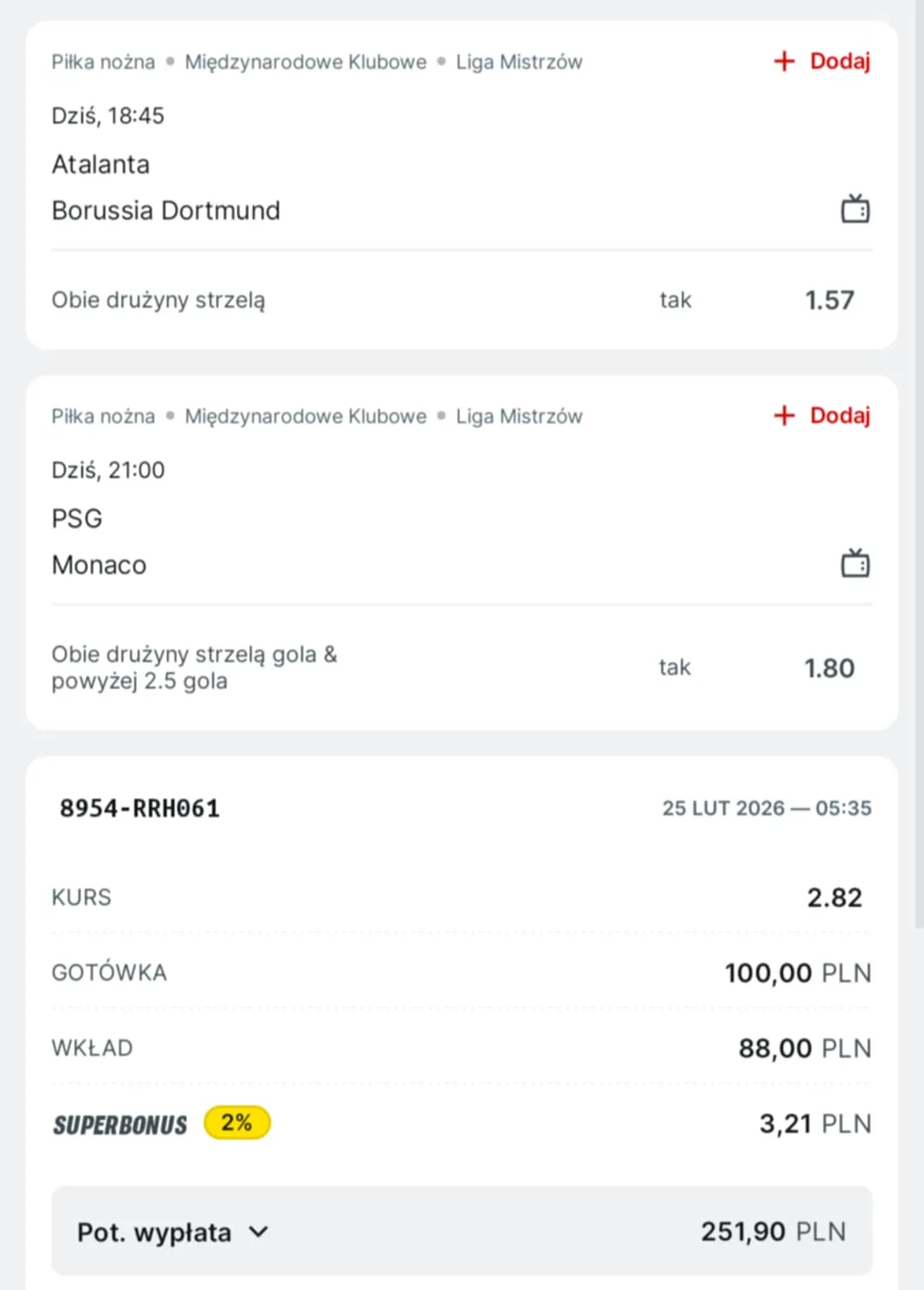924x1290 pixels.
Task: Click the yellow 2% Superbonus badge
Action: pos(237,1122)
